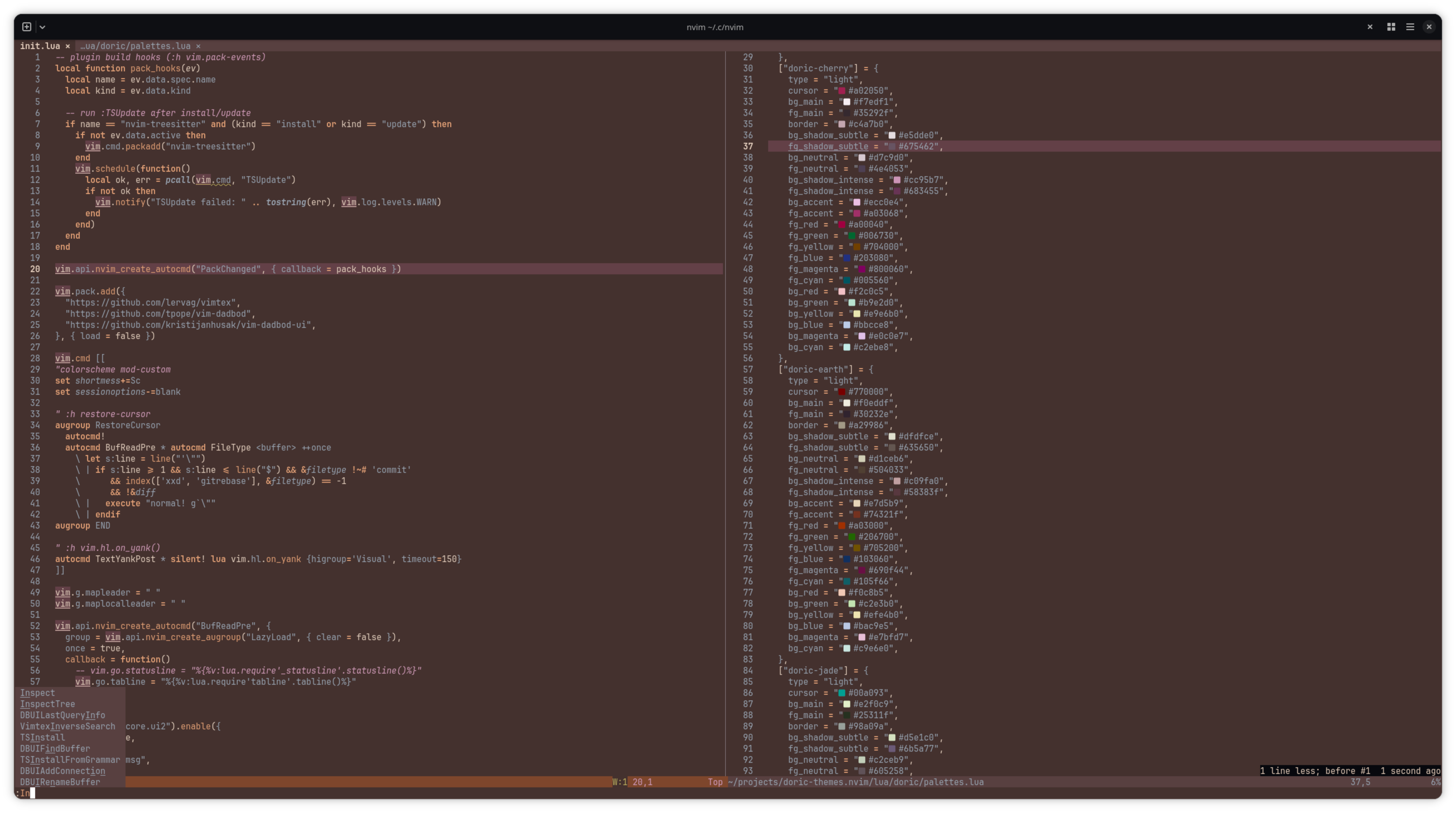Open the hamburger menu in titlebar
This screenshot has width=1456, height=813.
tap(1410, 26)
